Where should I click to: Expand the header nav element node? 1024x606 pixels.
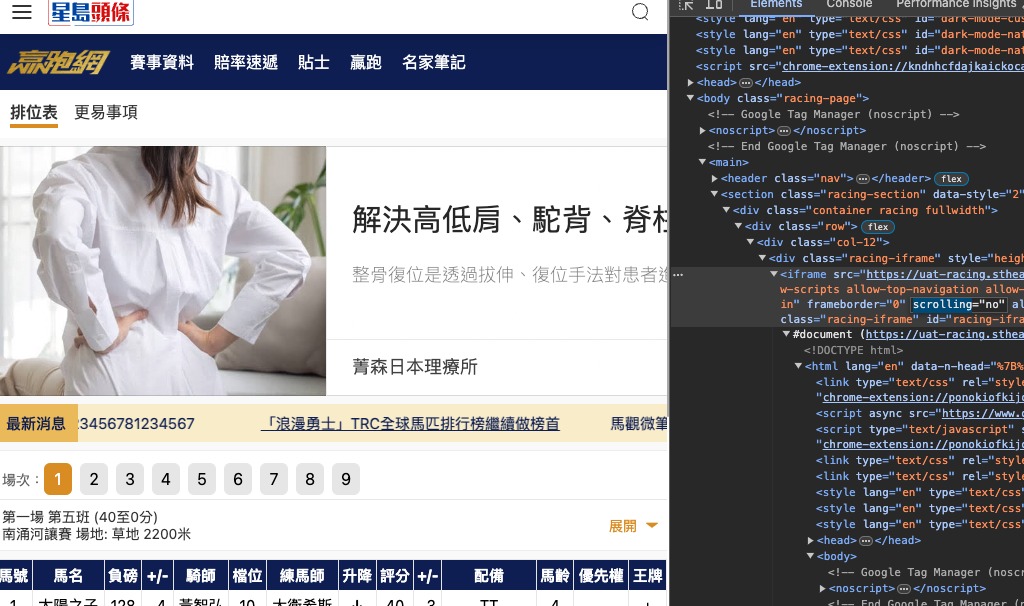[715, 179]
